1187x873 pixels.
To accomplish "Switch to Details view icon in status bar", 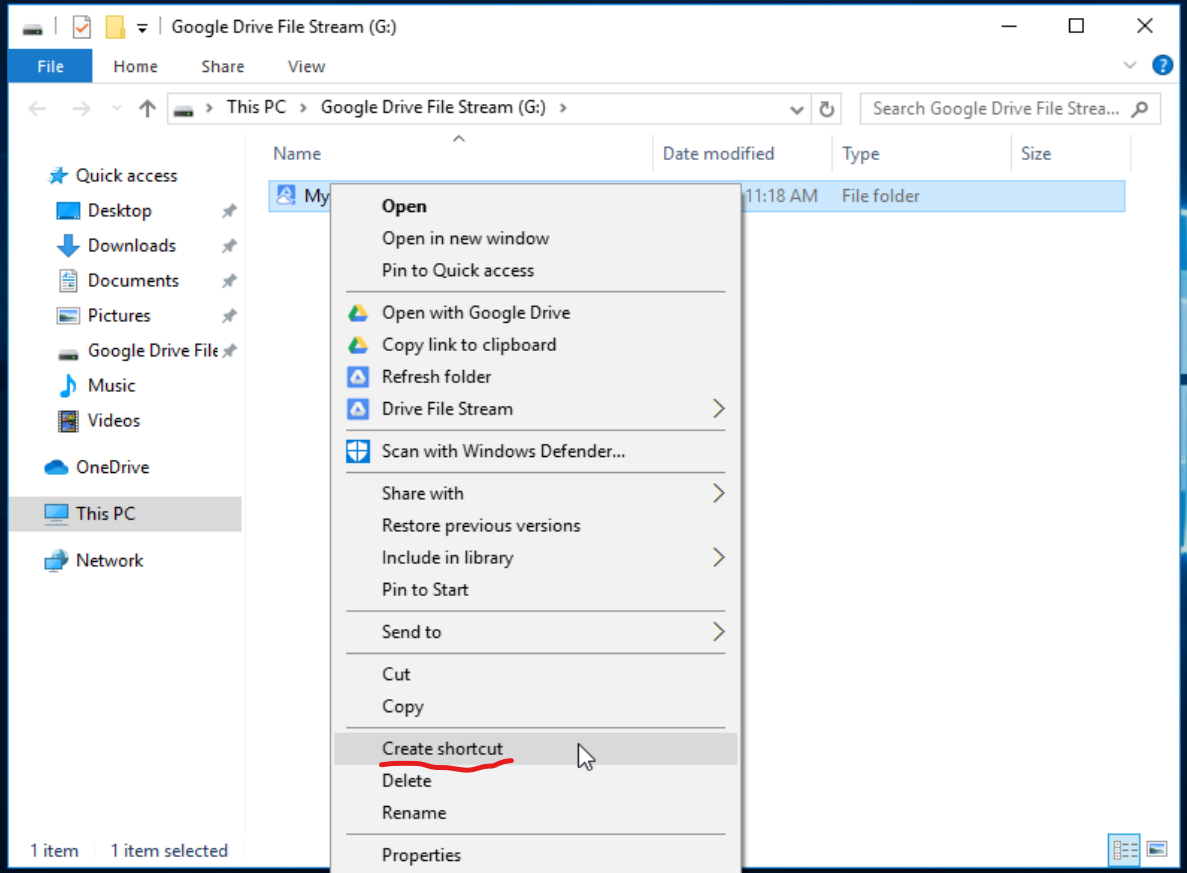I will (x=1124, y=850).
